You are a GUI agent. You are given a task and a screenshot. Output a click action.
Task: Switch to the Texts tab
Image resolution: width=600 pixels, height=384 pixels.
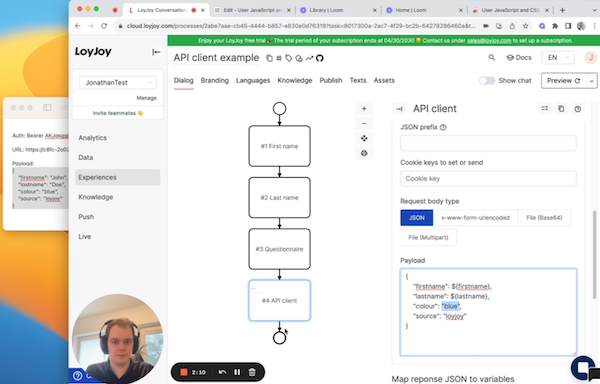click(x=358, y=80)
